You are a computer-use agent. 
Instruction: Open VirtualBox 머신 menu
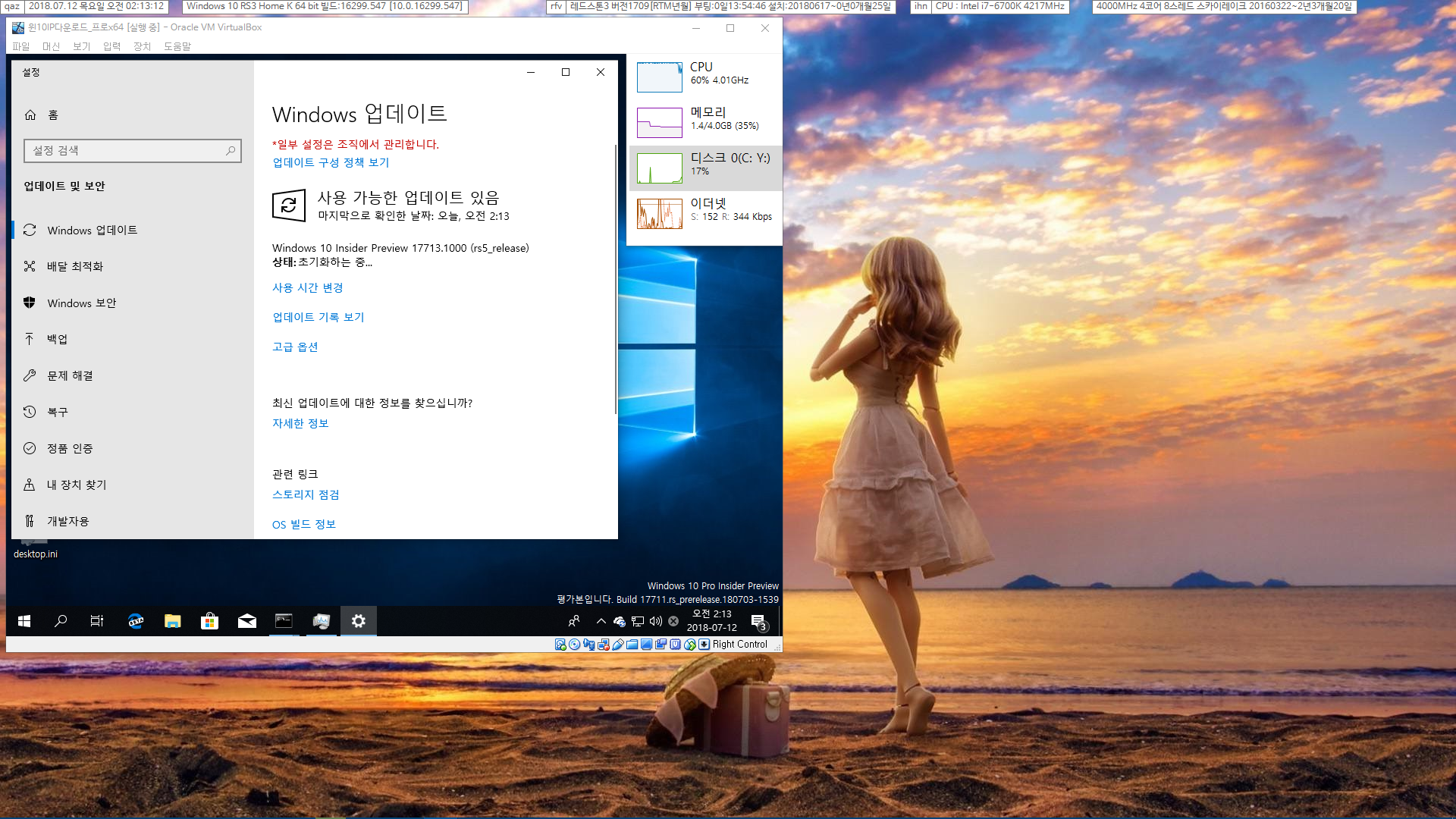(x=51, y=46)
